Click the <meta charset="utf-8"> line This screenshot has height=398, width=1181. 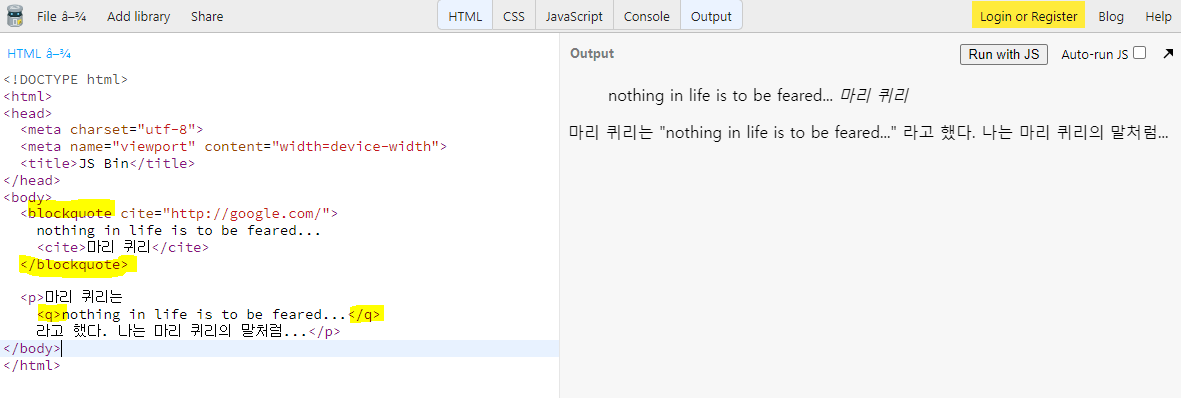click(111, 129)
